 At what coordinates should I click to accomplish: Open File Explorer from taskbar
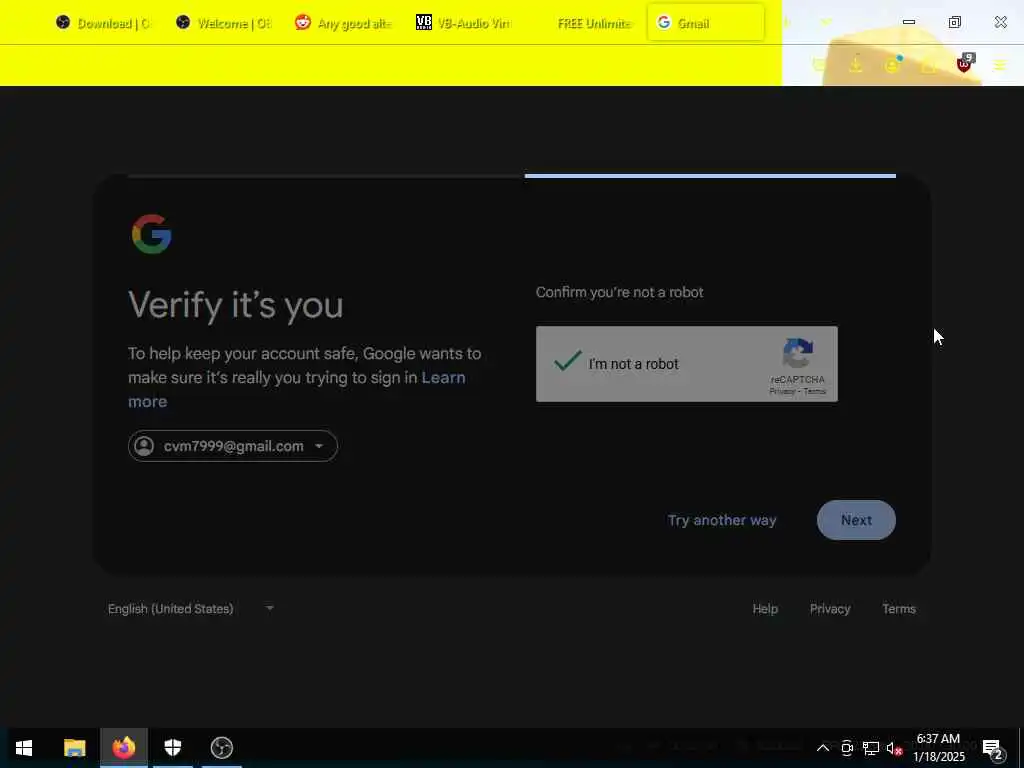pyautogui.click(x=74, y=748)
